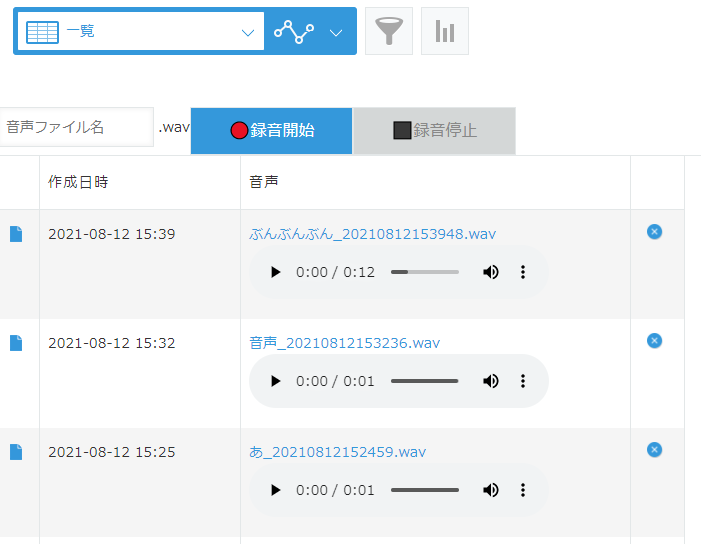Play the あ_20210812152459 audio clip
The height and width of the screenshot is (544, 701).
point(275,490)
